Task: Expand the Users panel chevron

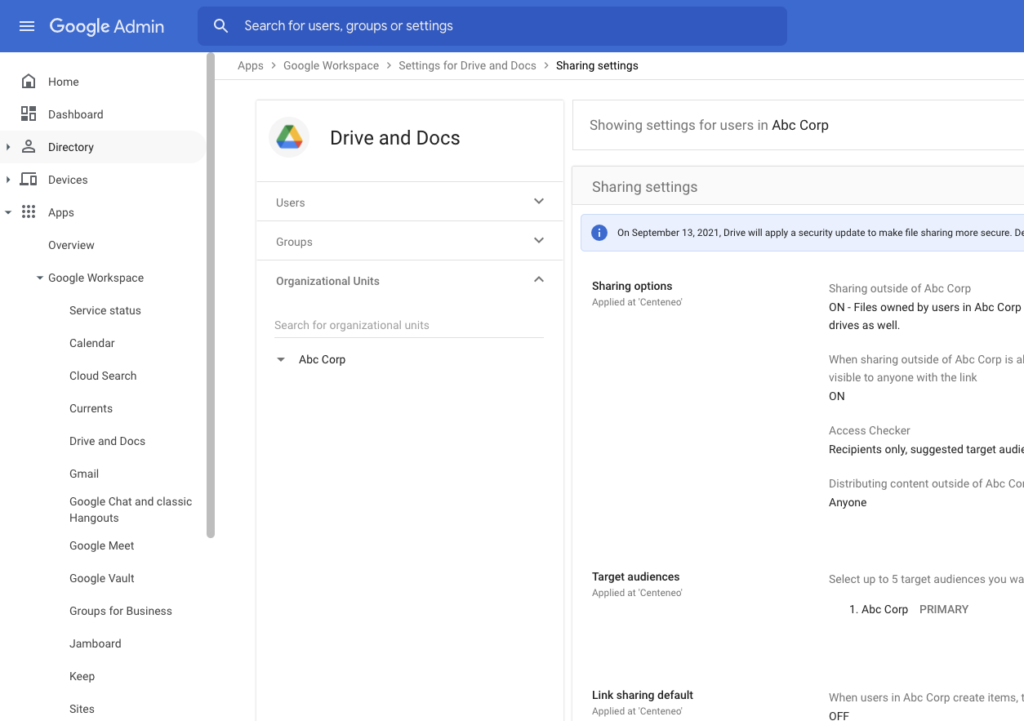Action: [539, 201]
